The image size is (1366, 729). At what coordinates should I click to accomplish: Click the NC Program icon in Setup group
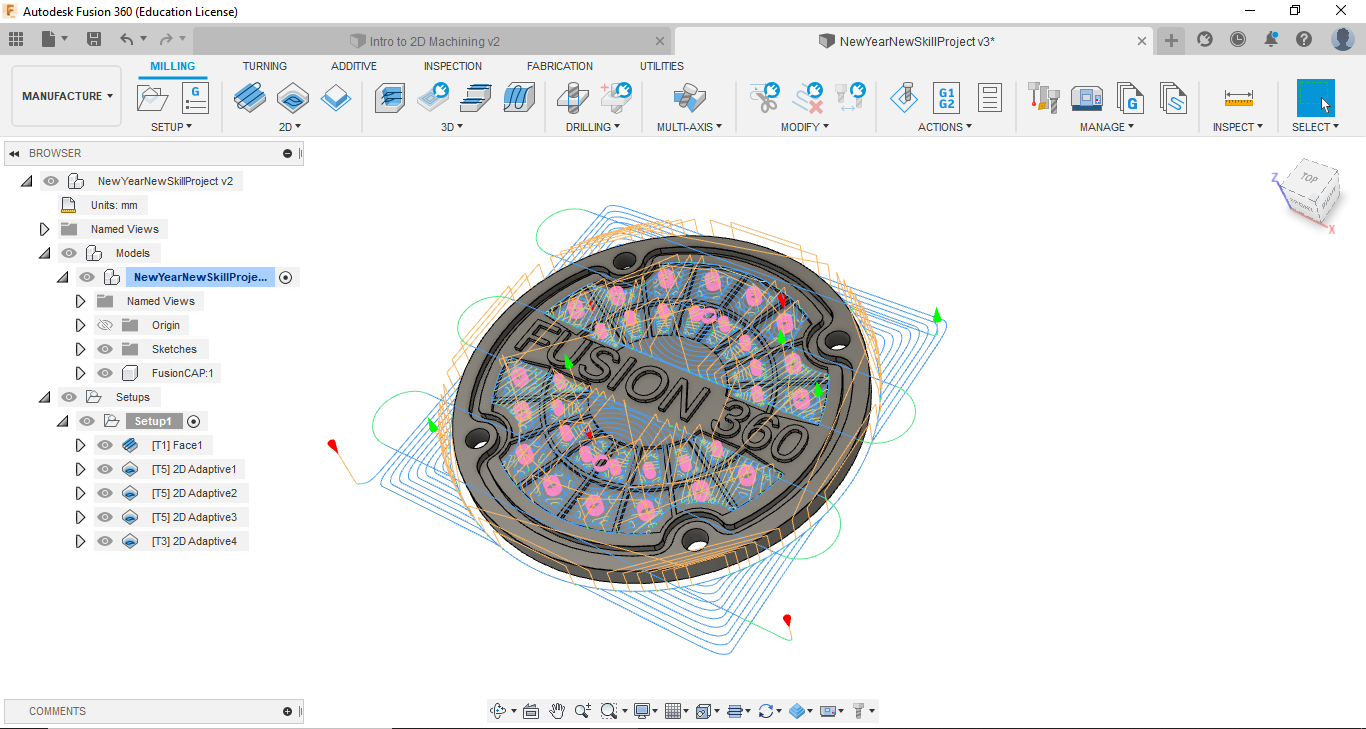195,98
